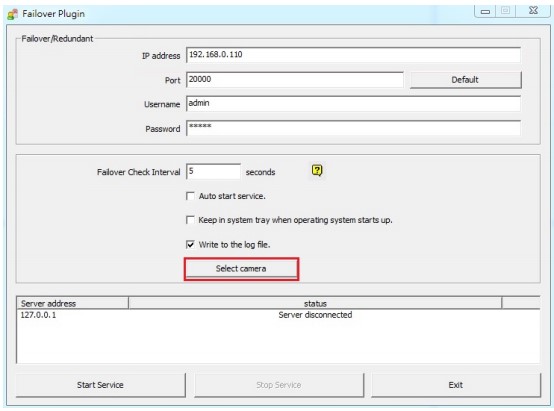Minimize the Failover Plugin window
Image resolution: width=554 pixels, height=411 pixels.
485,11
